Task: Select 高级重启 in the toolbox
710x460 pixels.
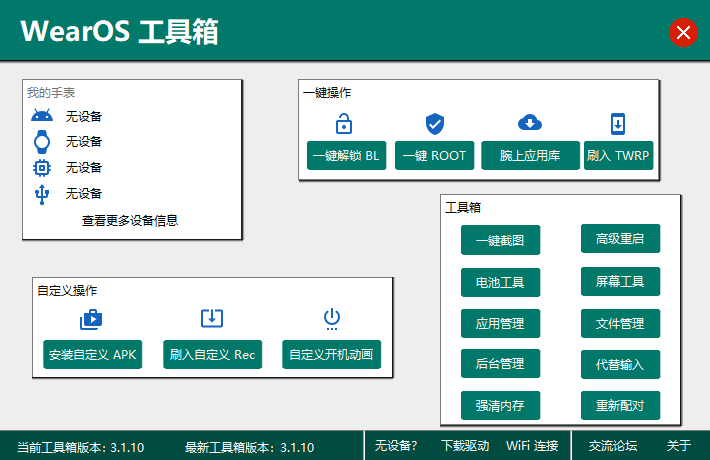Action: point(620,239)
